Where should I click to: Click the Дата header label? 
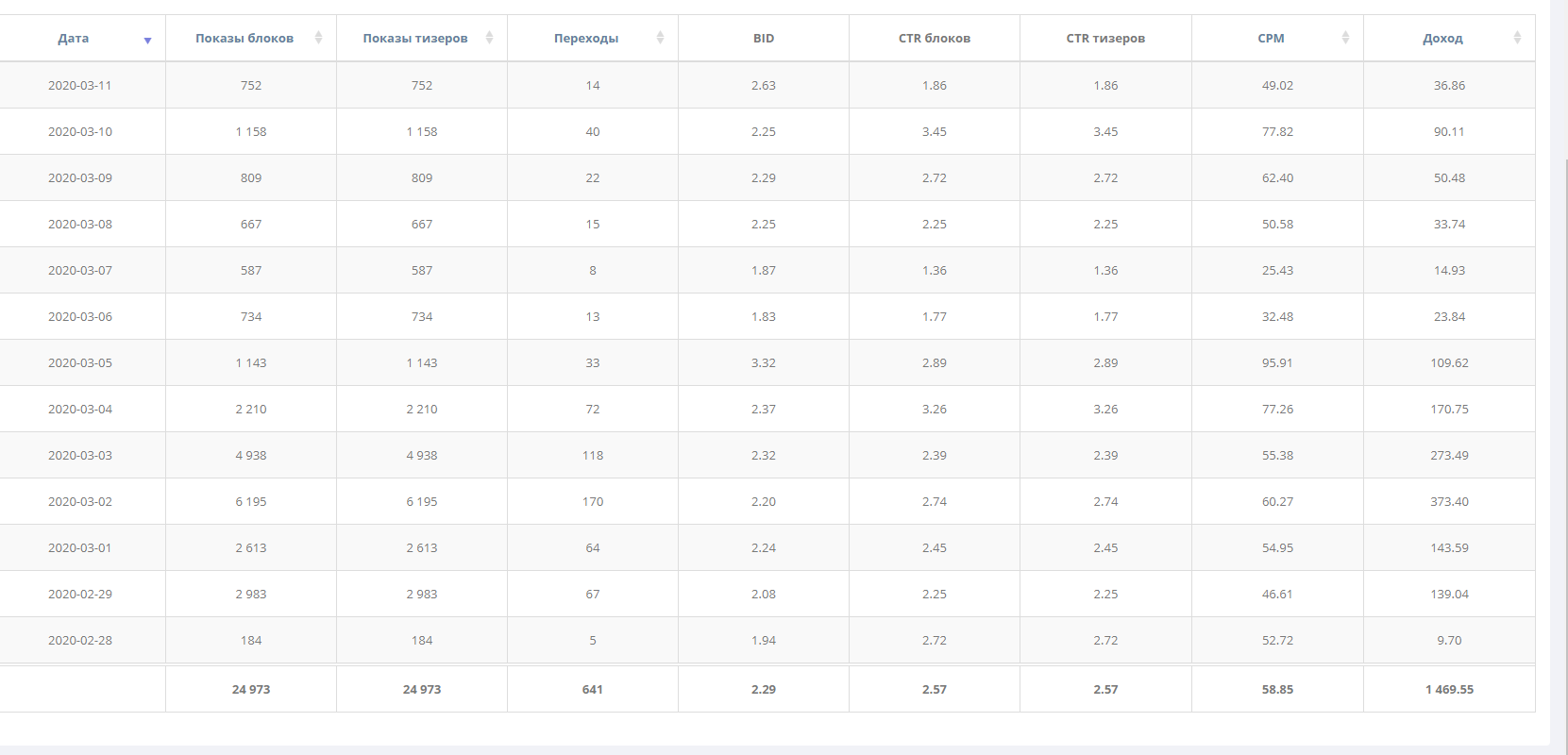pos(74,39)
